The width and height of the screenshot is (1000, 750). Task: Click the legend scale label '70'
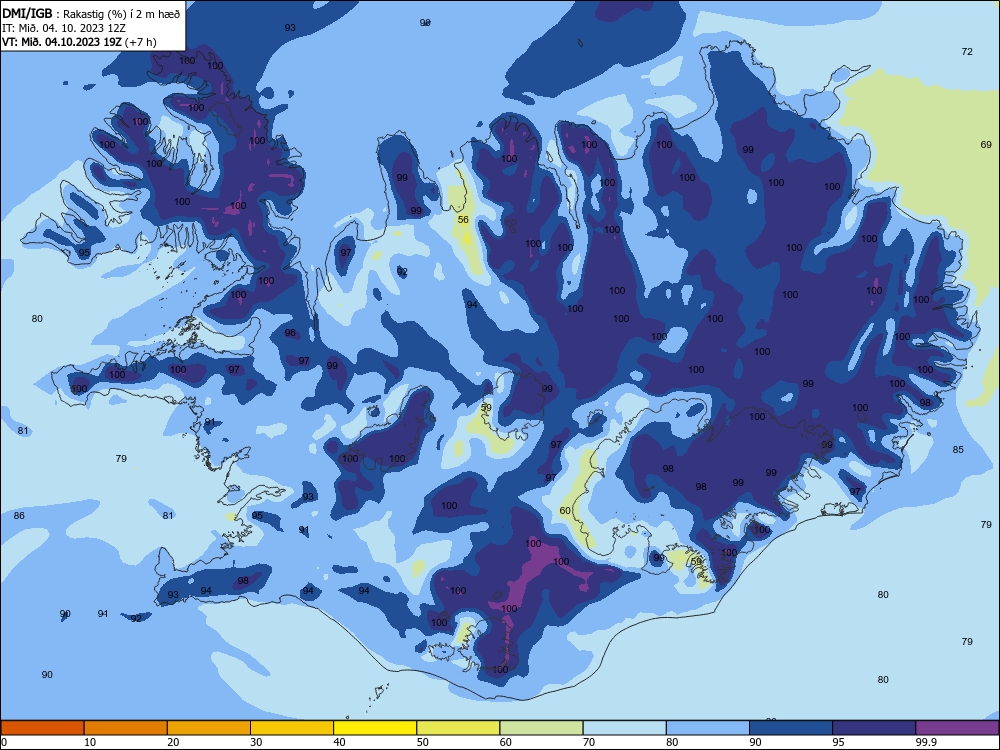589,742
